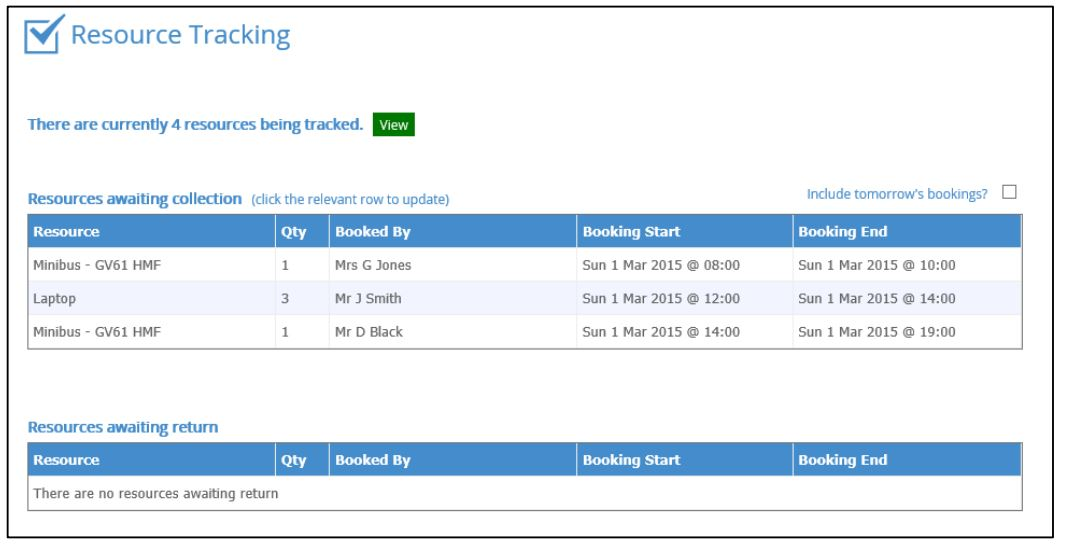
Task: Tick the Include tomorrow's bookings checkbox
Action: [1009, 192]
